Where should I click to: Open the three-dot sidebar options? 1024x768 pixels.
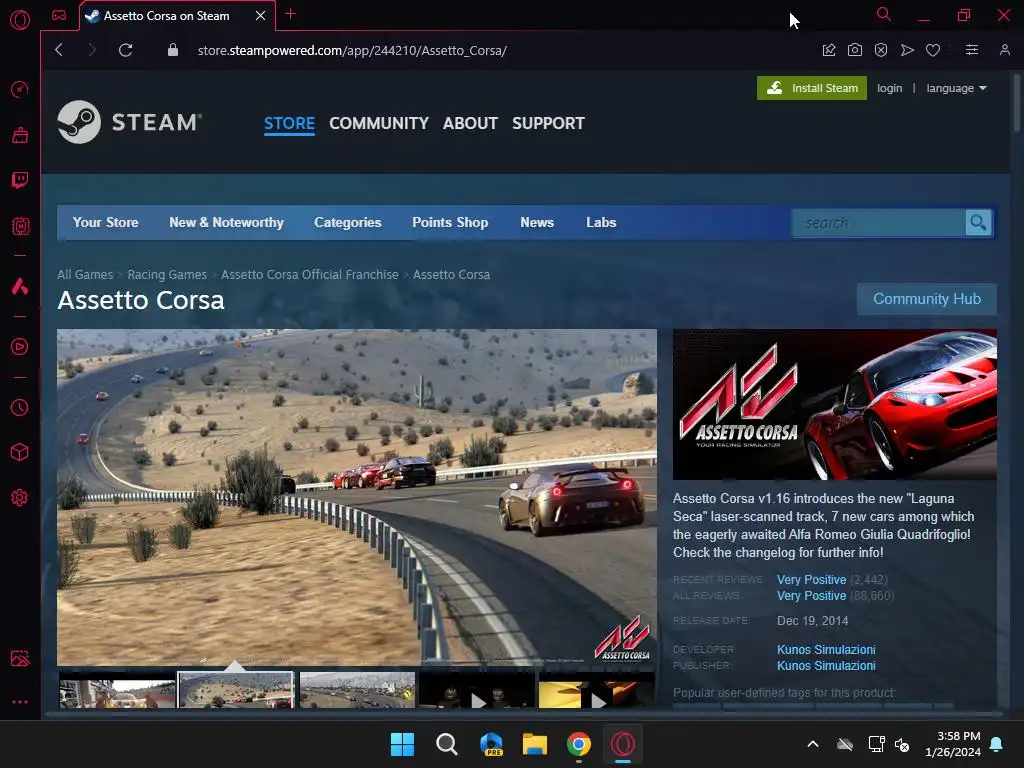click(20, 702)
